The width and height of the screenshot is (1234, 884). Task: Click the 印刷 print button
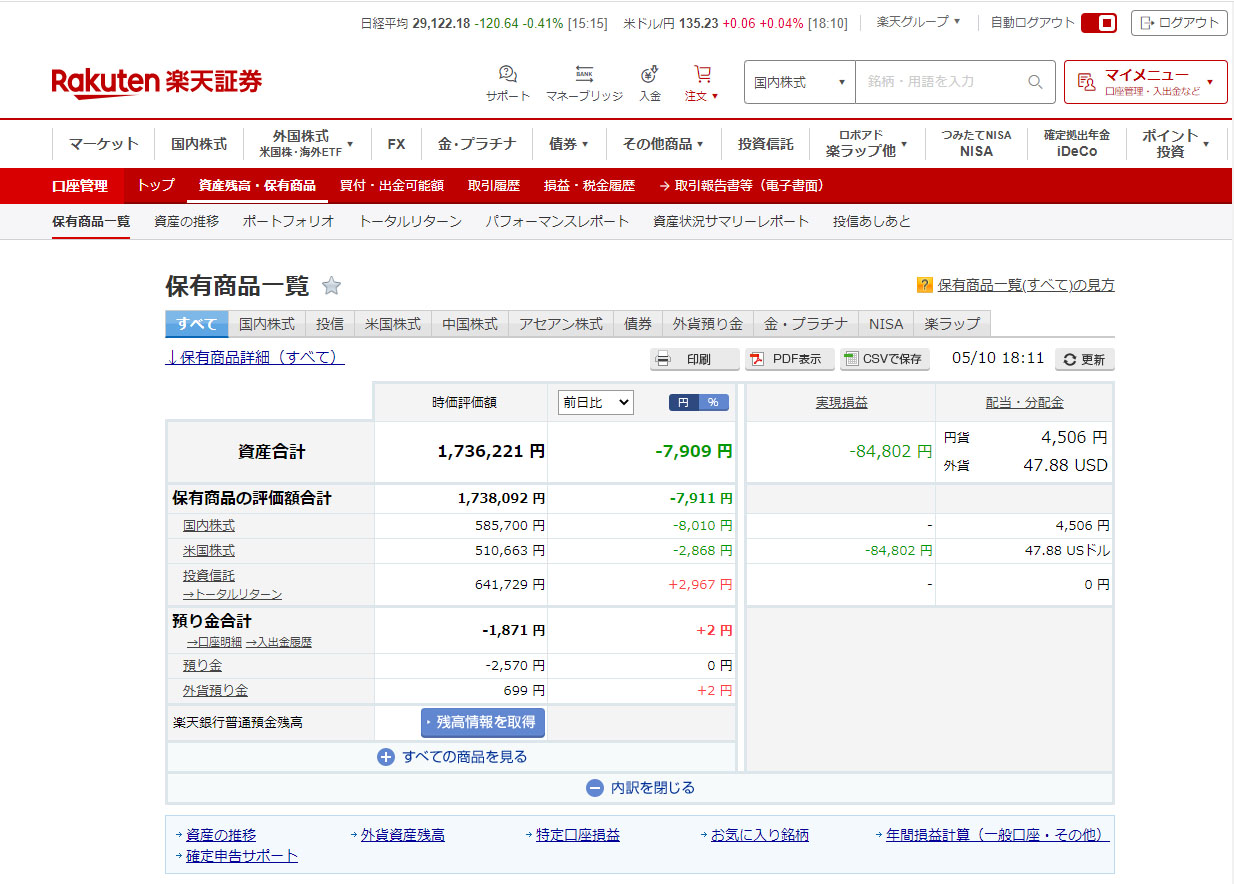point(694,359)
